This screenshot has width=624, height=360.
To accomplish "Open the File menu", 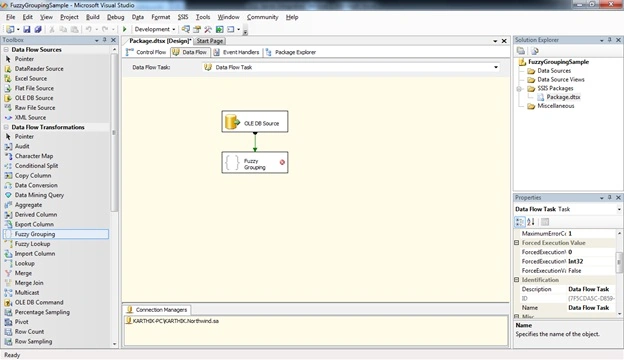I will (x=10, y=17).
